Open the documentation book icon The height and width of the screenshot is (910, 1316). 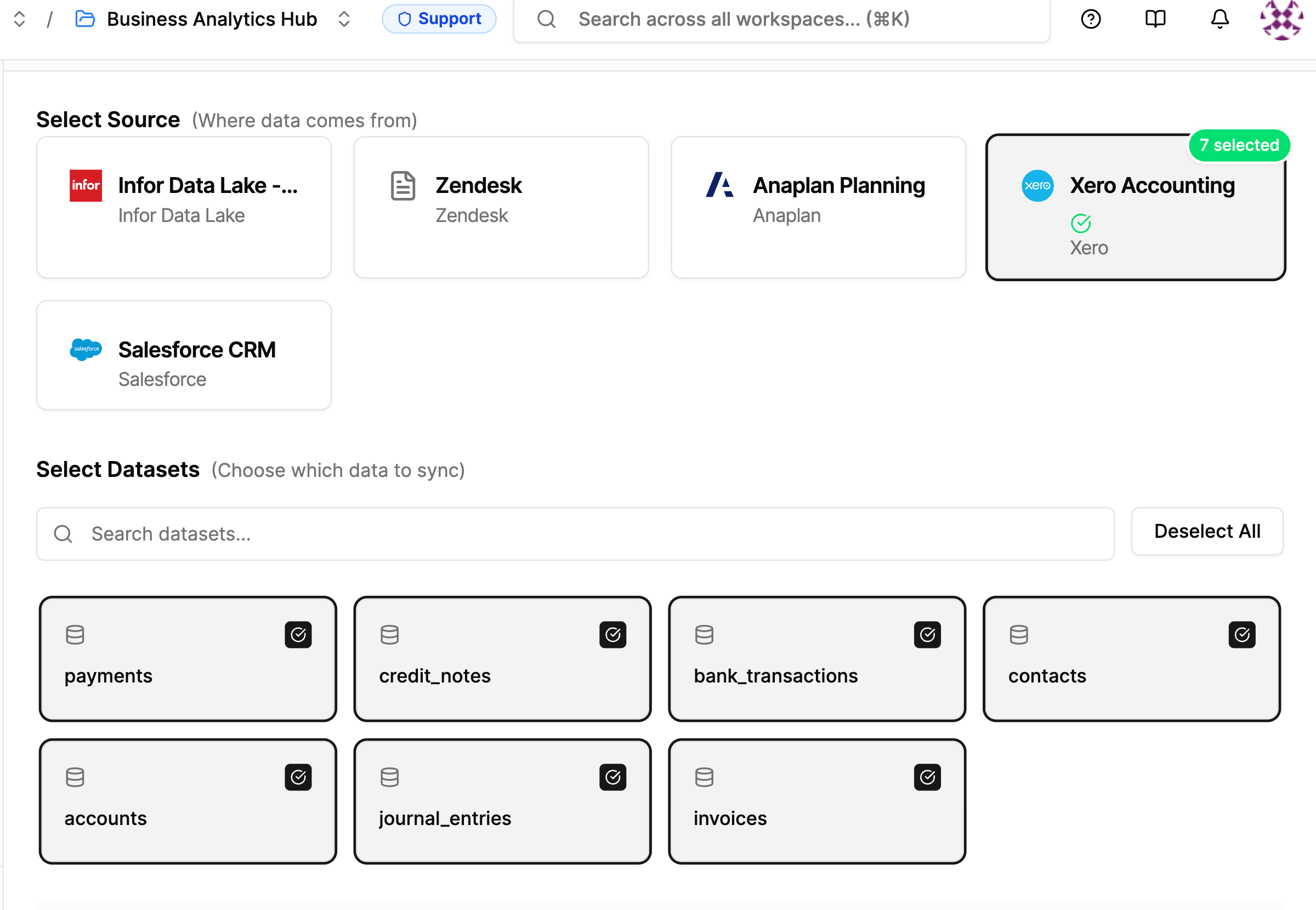tap(1155, 19)
